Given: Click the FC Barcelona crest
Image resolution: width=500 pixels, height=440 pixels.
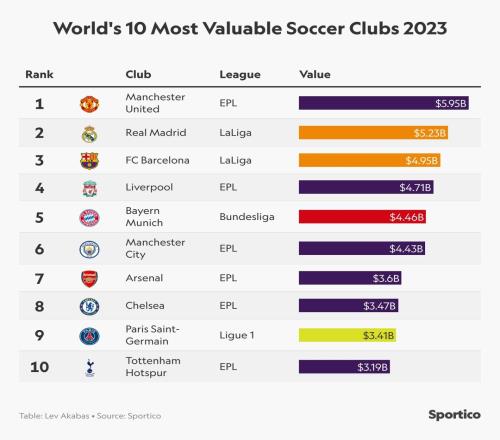Looking at the screenshot, I should coord(89,161).
